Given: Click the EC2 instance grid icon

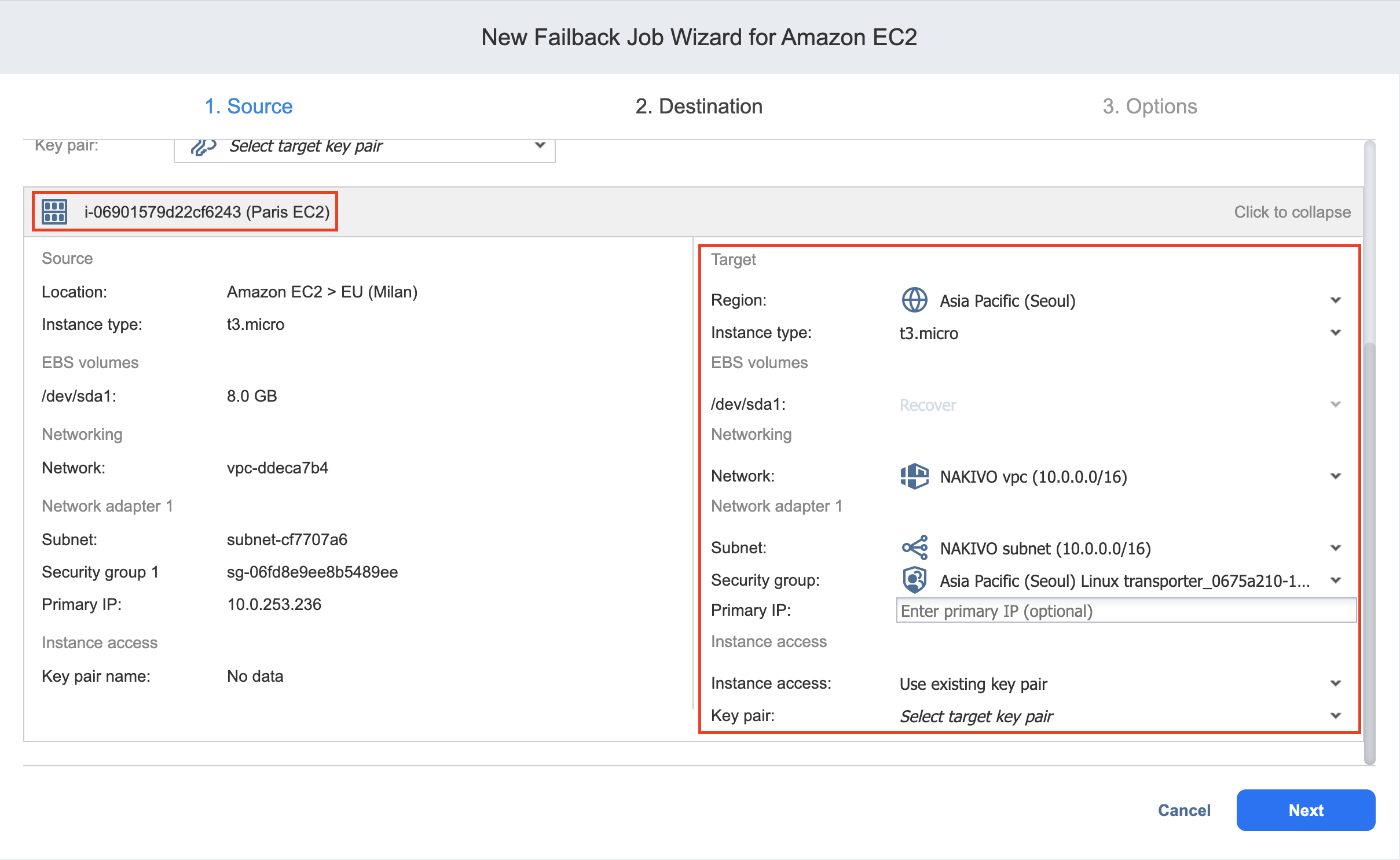Looking at the screenshot, I should [x=54, y=212].
